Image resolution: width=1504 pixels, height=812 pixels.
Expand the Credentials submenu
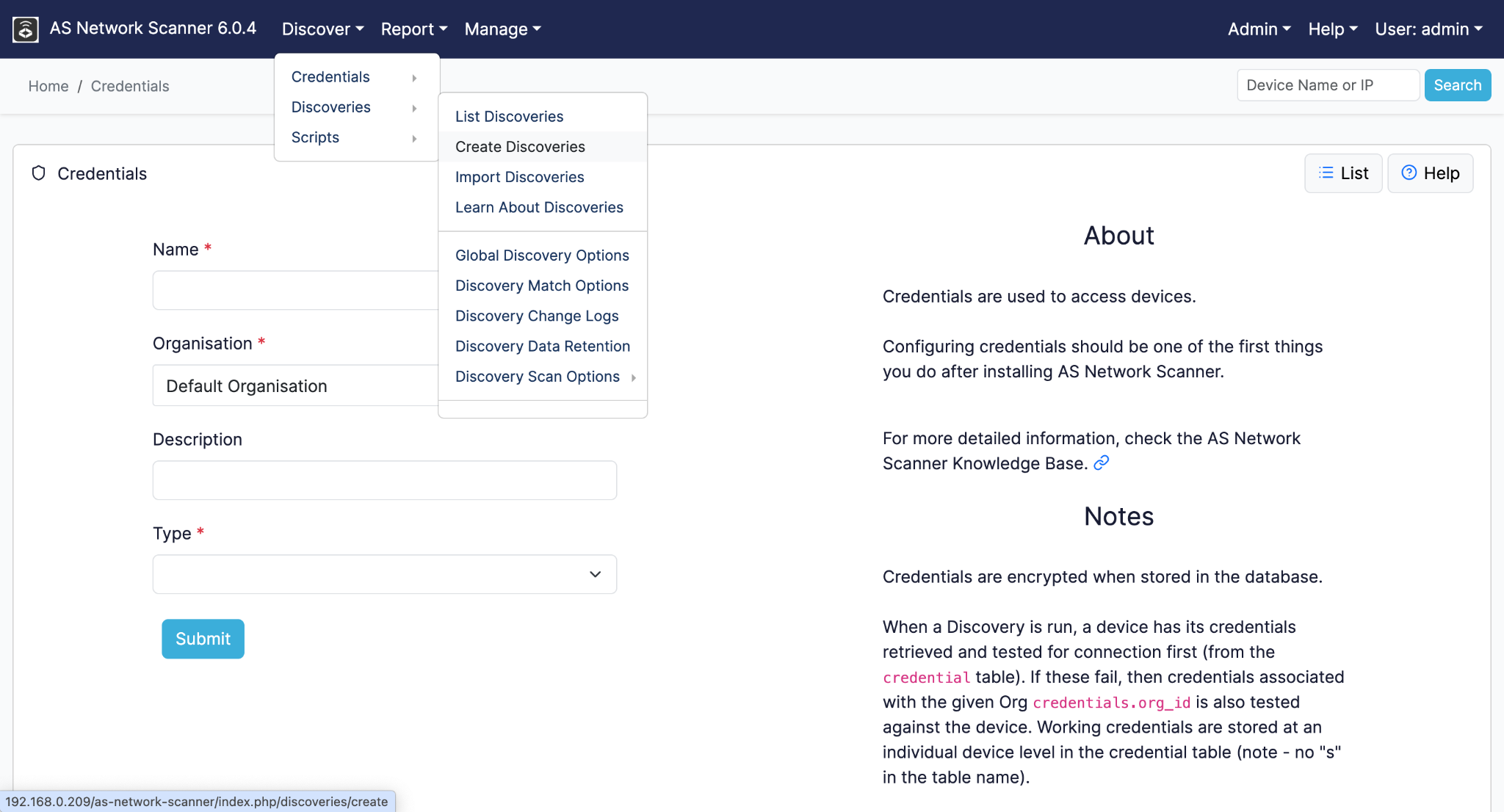[356, 77]
